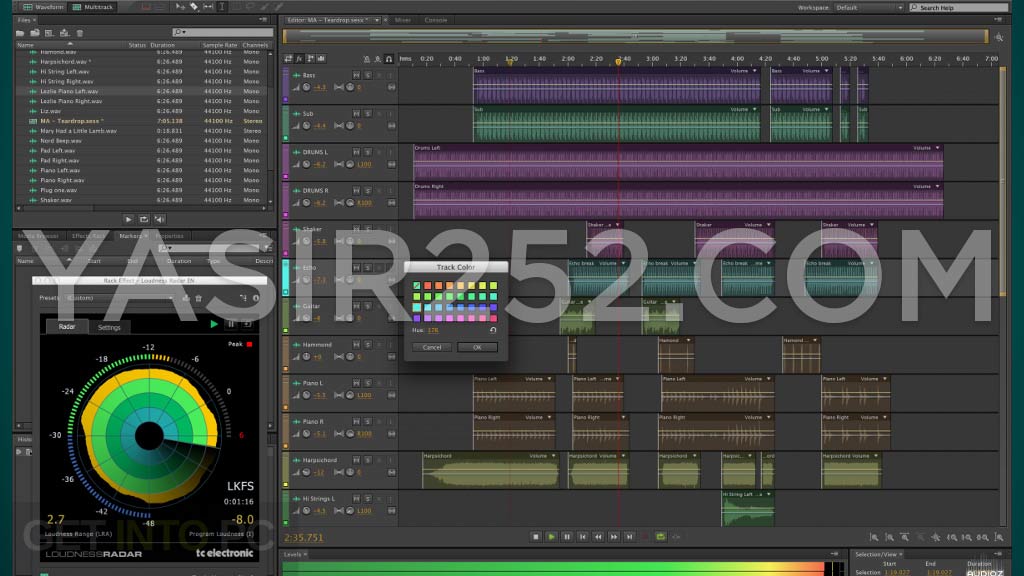The height and width of the screenshot is (576, 1024).
Task: Click the green Play transport button
Action: coord(551,537)
